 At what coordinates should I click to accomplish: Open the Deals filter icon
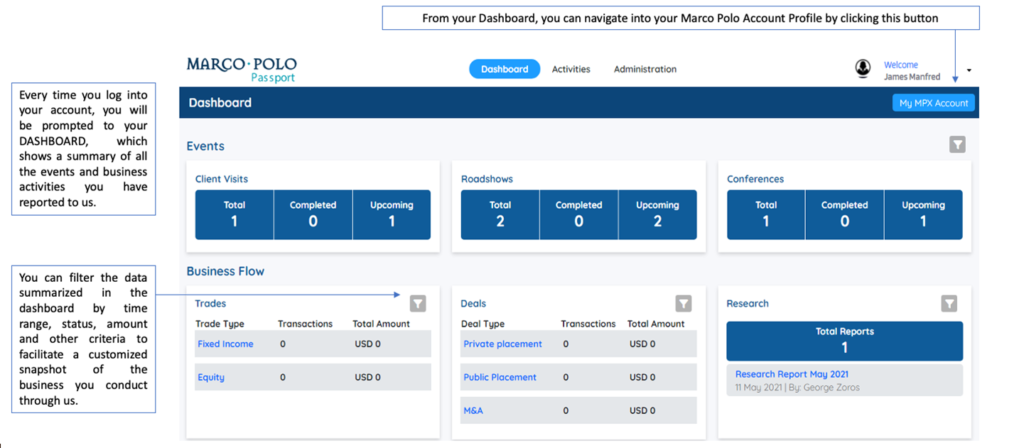[x=683, y=303]
